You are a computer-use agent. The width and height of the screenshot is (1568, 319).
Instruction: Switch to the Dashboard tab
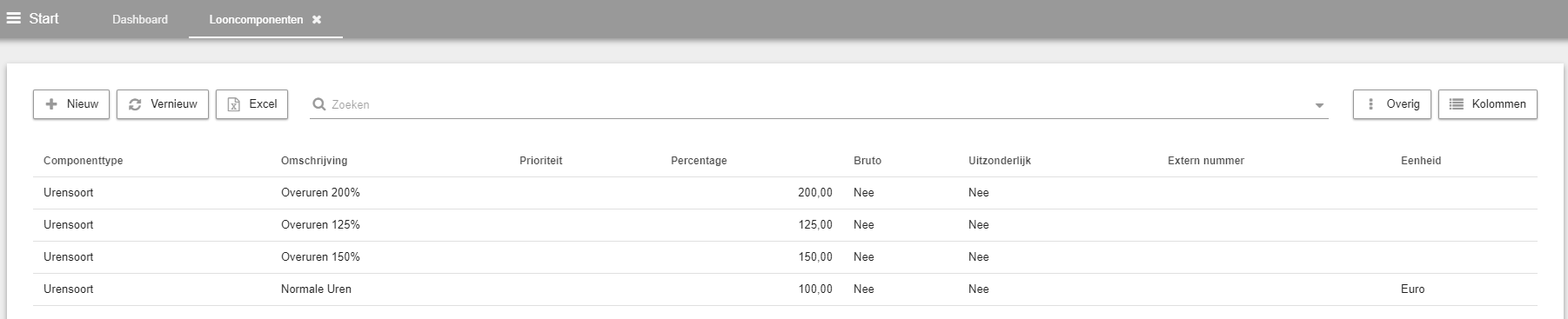[x=140, y=19]
